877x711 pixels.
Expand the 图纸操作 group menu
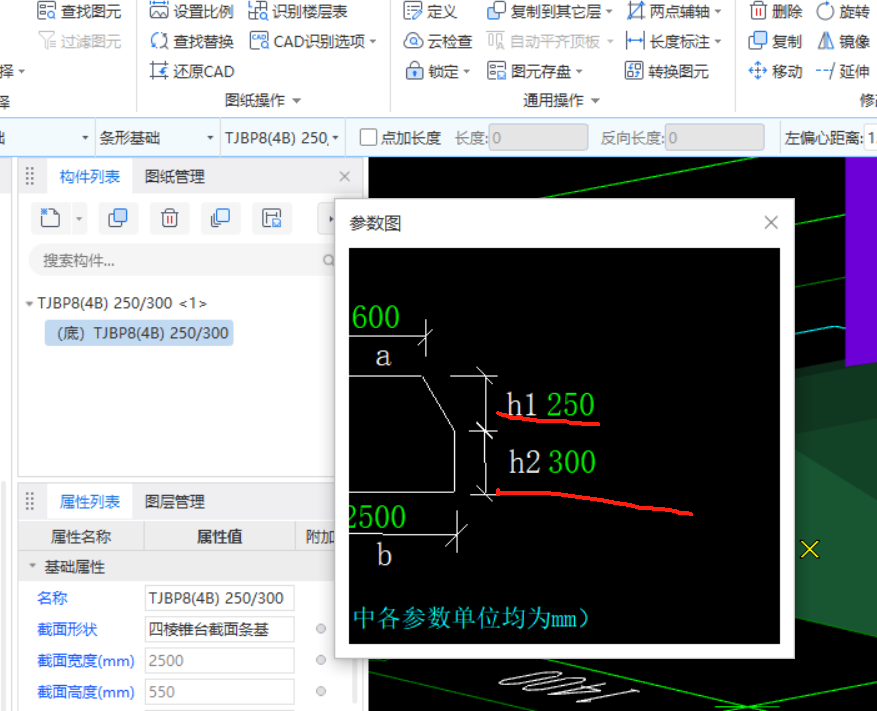[x=296, y=101]
